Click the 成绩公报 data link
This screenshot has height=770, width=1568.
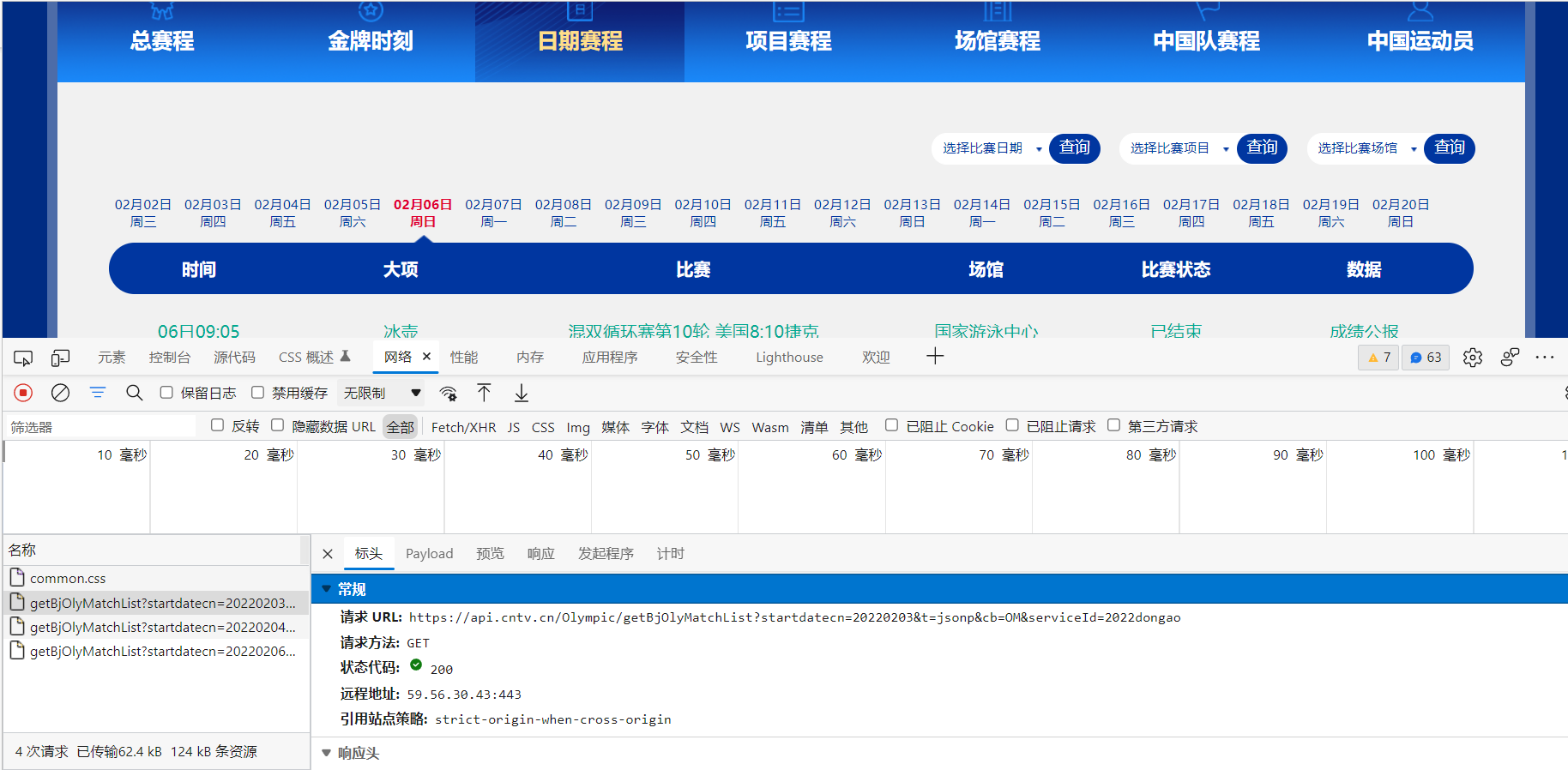(1364, 331)
